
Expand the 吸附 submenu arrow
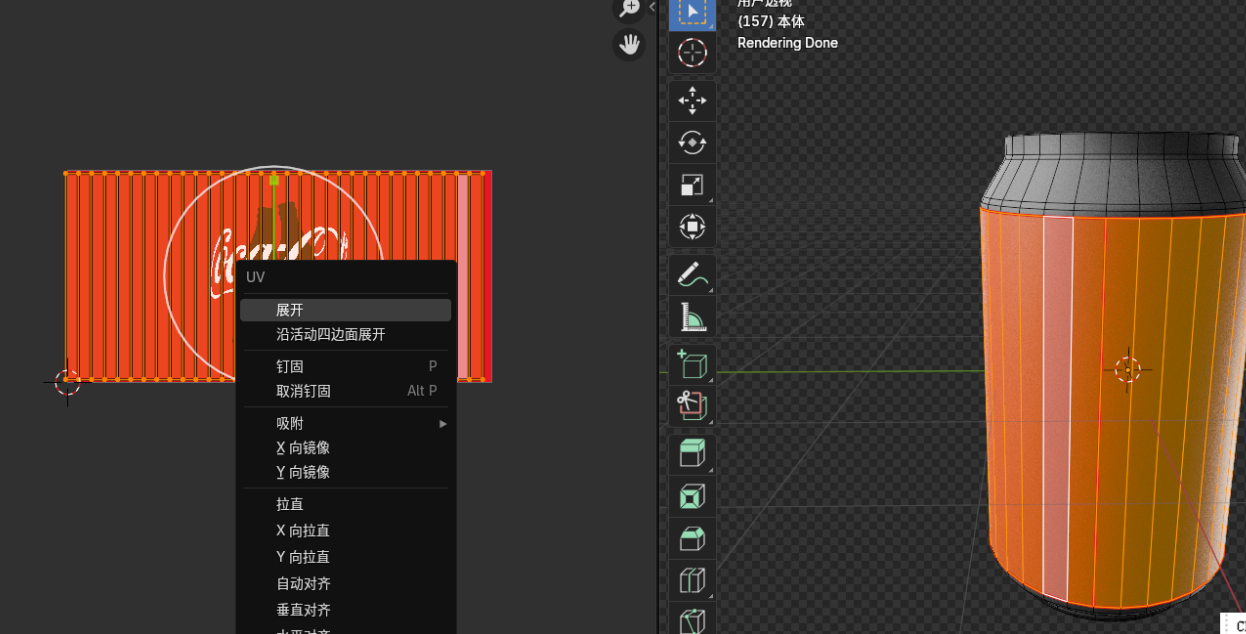443,424
